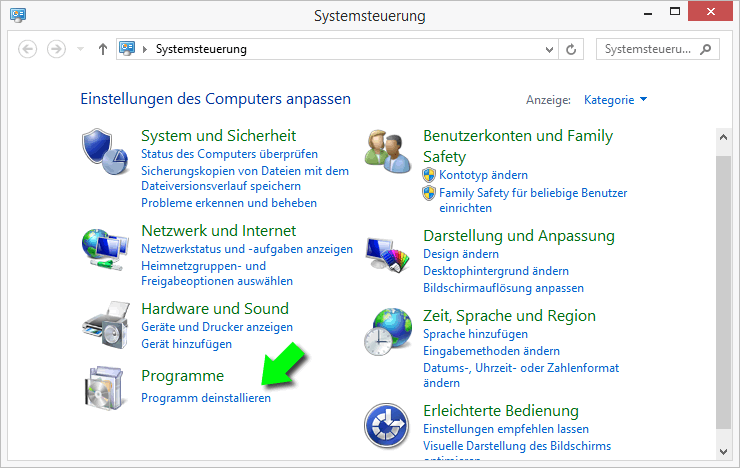Image resolution: width=740 pixels, height=468 pixels.
Task: Open Family Safety für beliebige Benutzer einrichten
Action: coord(533,201)
